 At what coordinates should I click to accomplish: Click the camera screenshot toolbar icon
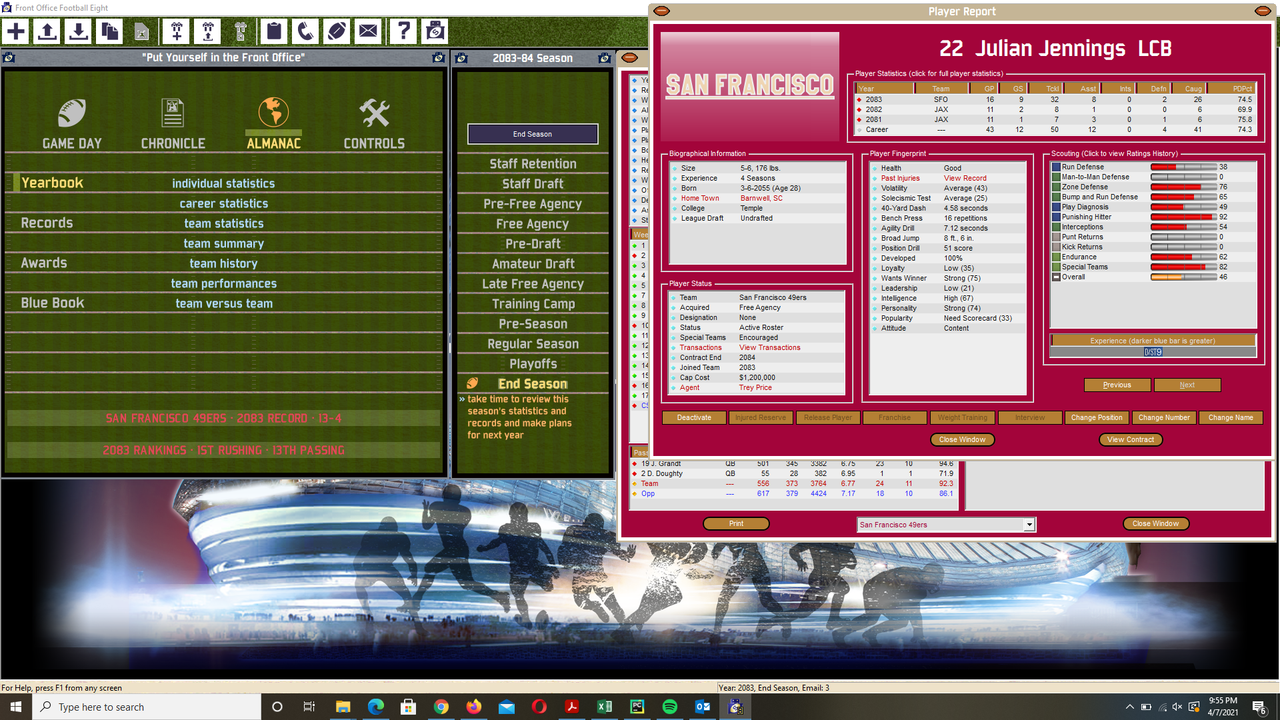tap(434, 31)
